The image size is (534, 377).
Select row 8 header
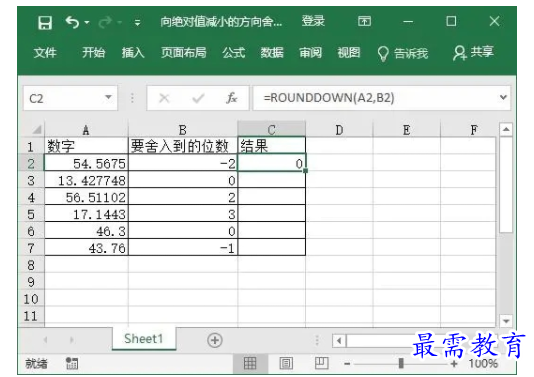pyautogui.click(x=31, y=265)
